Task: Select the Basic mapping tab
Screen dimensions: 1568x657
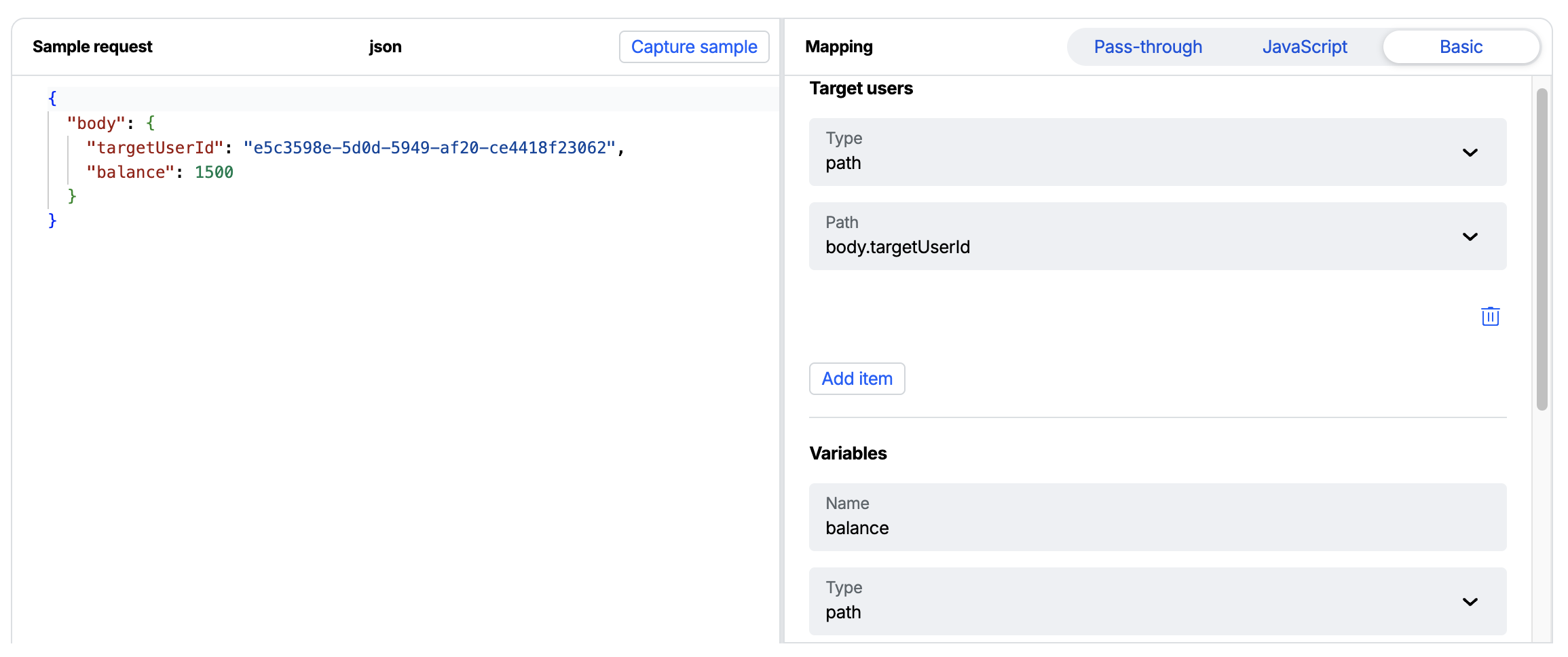Action: (1461, 47)
